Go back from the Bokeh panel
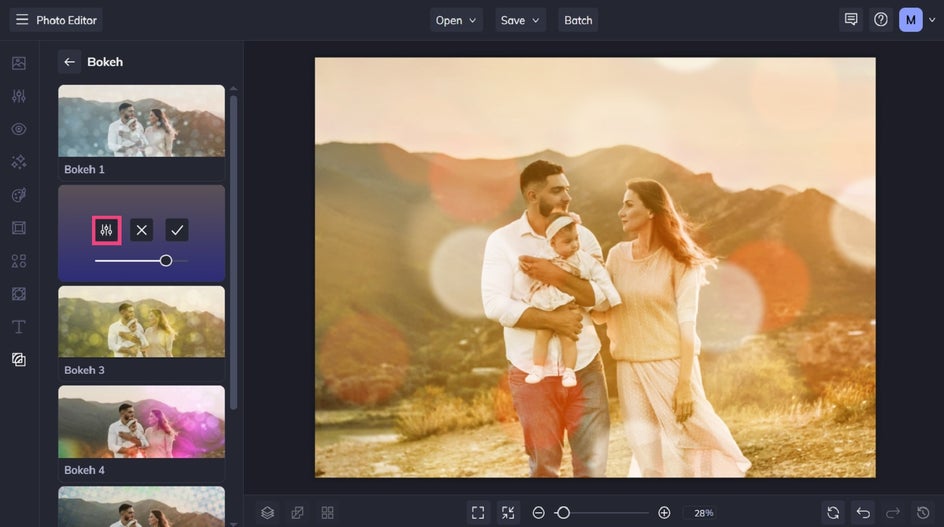The width and height of the screenshot is (944, 527). 69,62
